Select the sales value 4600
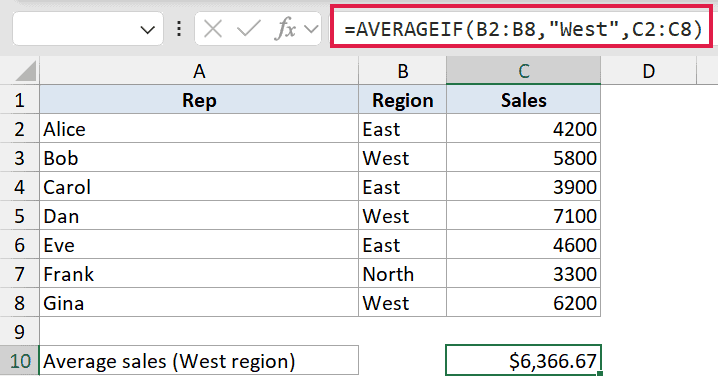Screen dimensions: 718x376 point(523,245)
